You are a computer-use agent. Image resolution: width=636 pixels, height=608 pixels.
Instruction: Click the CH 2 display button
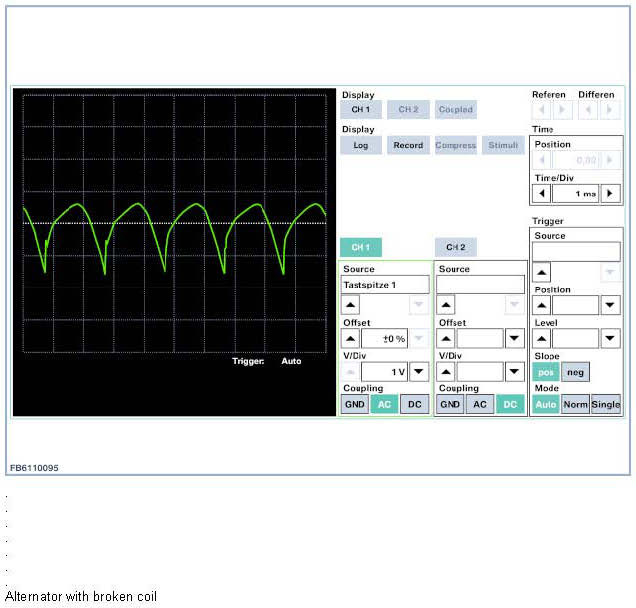(x=408, y=110)
